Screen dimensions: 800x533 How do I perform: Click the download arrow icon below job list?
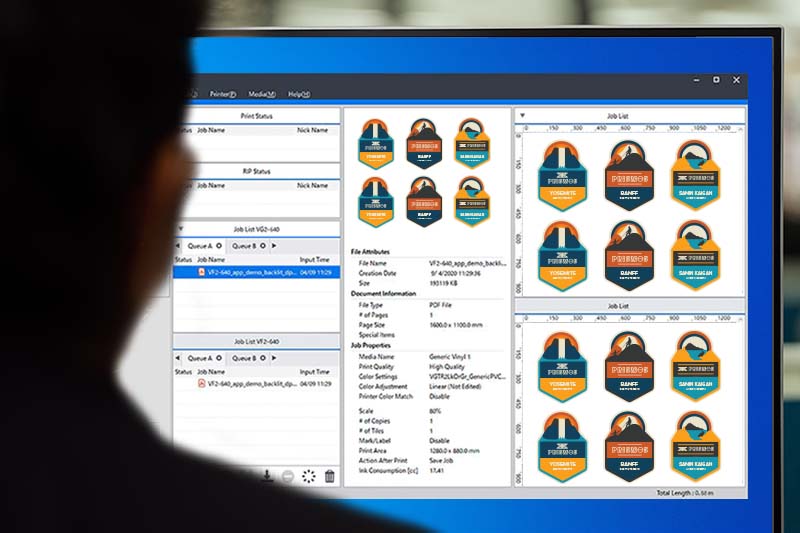267,477
